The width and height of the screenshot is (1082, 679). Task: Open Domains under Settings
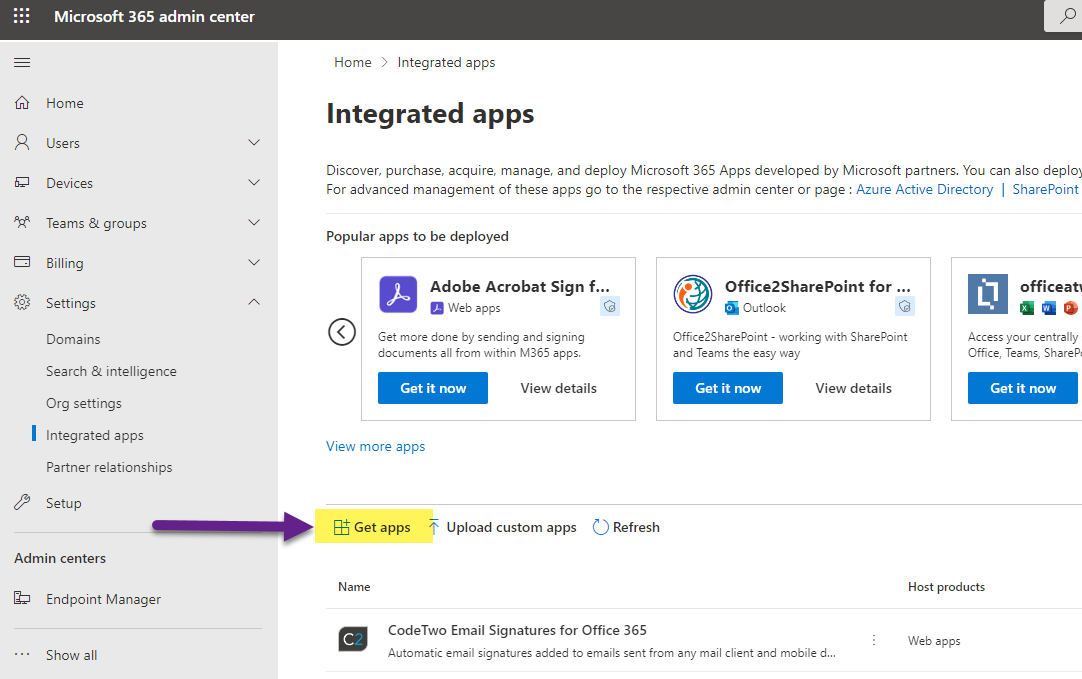(x=73, y=339)
